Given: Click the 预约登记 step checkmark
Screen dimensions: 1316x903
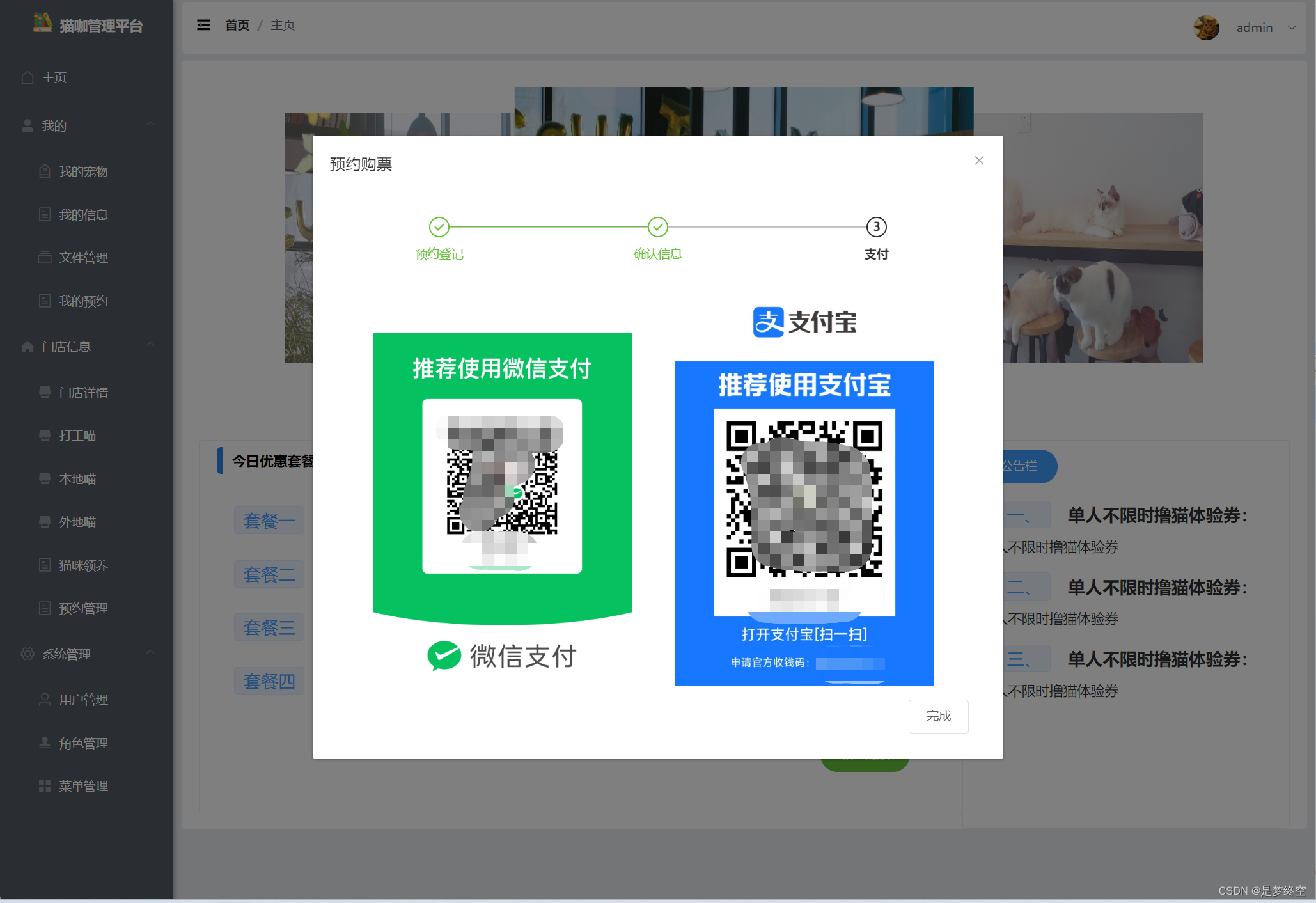Looking at the screenshot, I should (x=439, y=226).
